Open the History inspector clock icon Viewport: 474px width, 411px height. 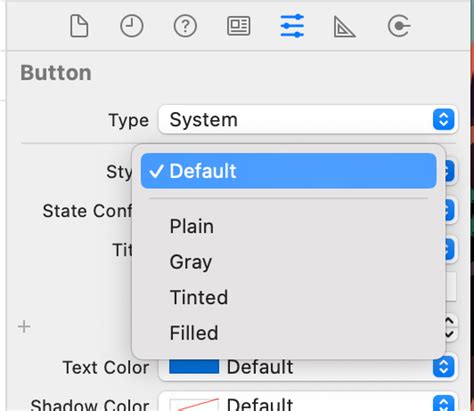[132, 26]
